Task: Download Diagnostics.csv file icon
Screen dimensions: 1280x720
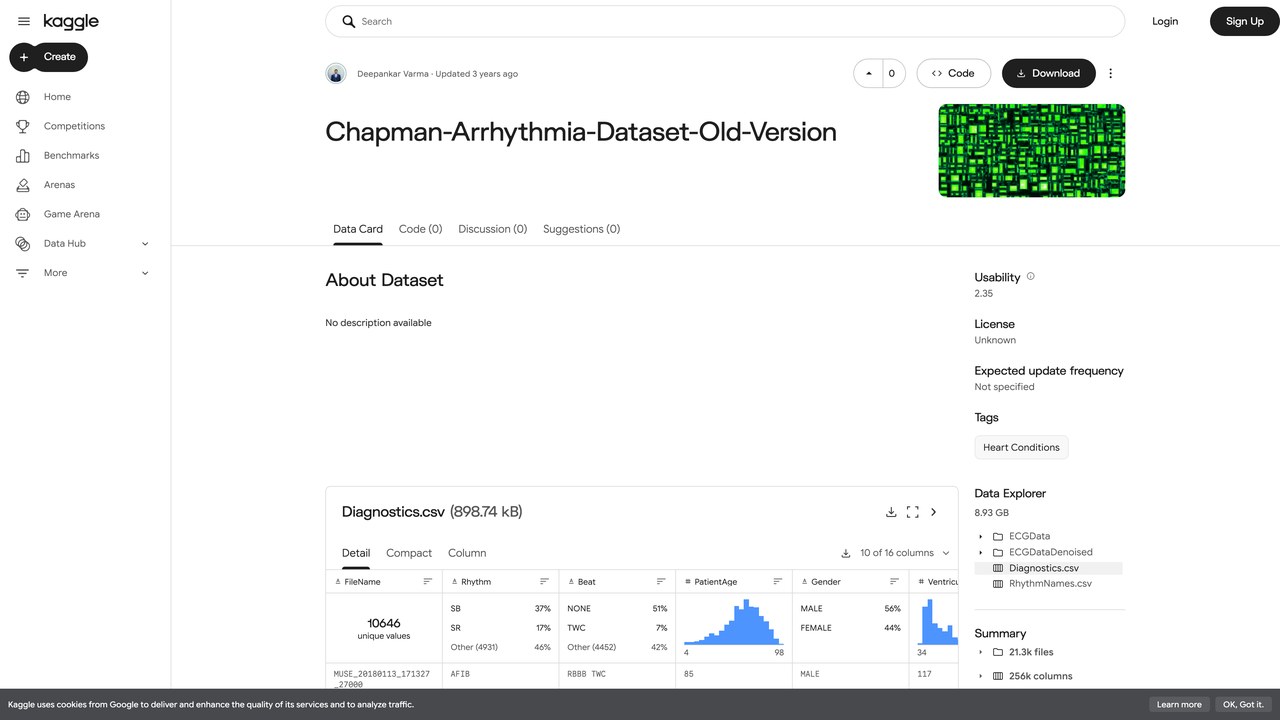Action: click(x=891, y=512)
